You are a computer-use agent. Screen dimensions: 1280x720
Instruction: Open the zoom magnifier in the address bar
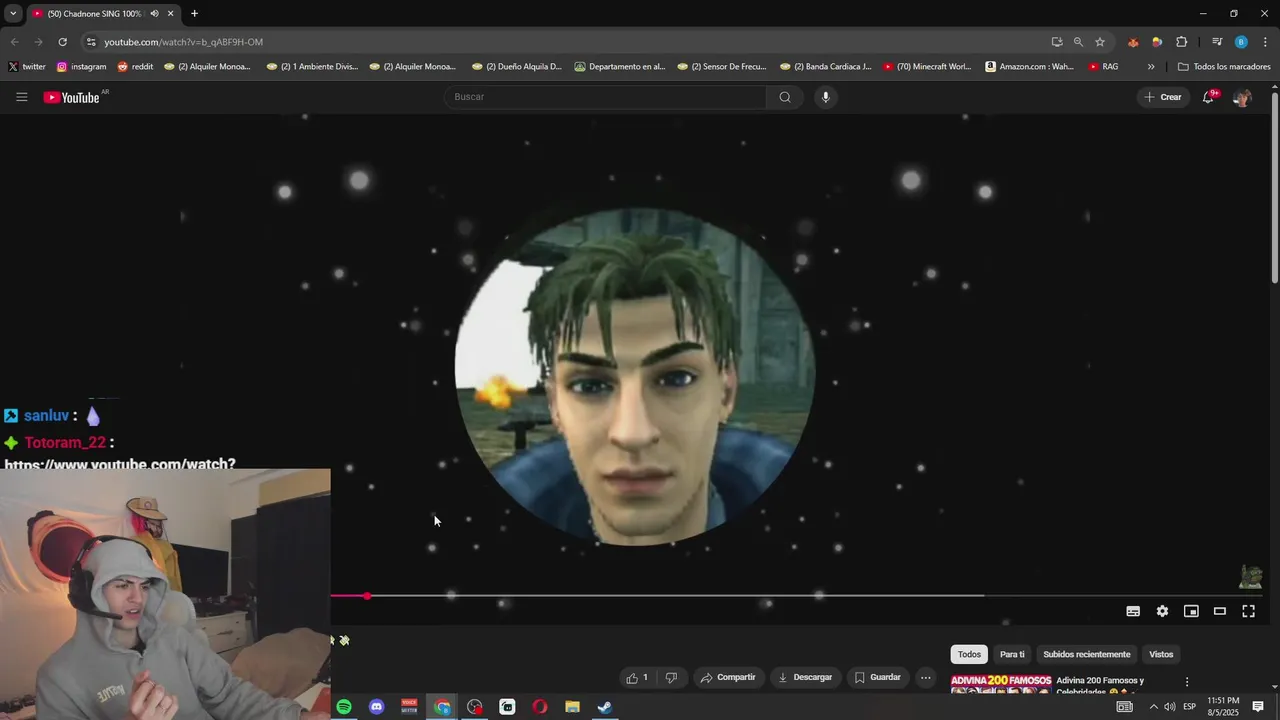[x=1078, y=42]
